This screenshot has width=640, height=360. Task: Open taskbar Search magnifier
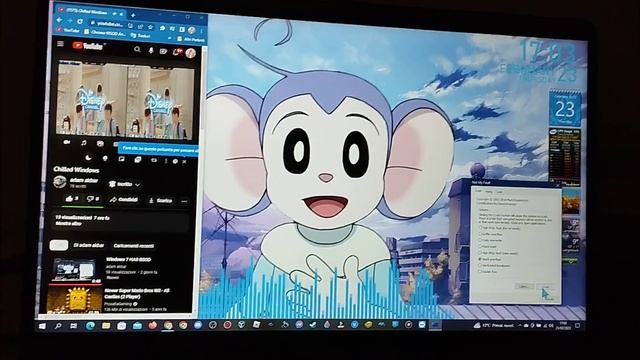point(58,326)
